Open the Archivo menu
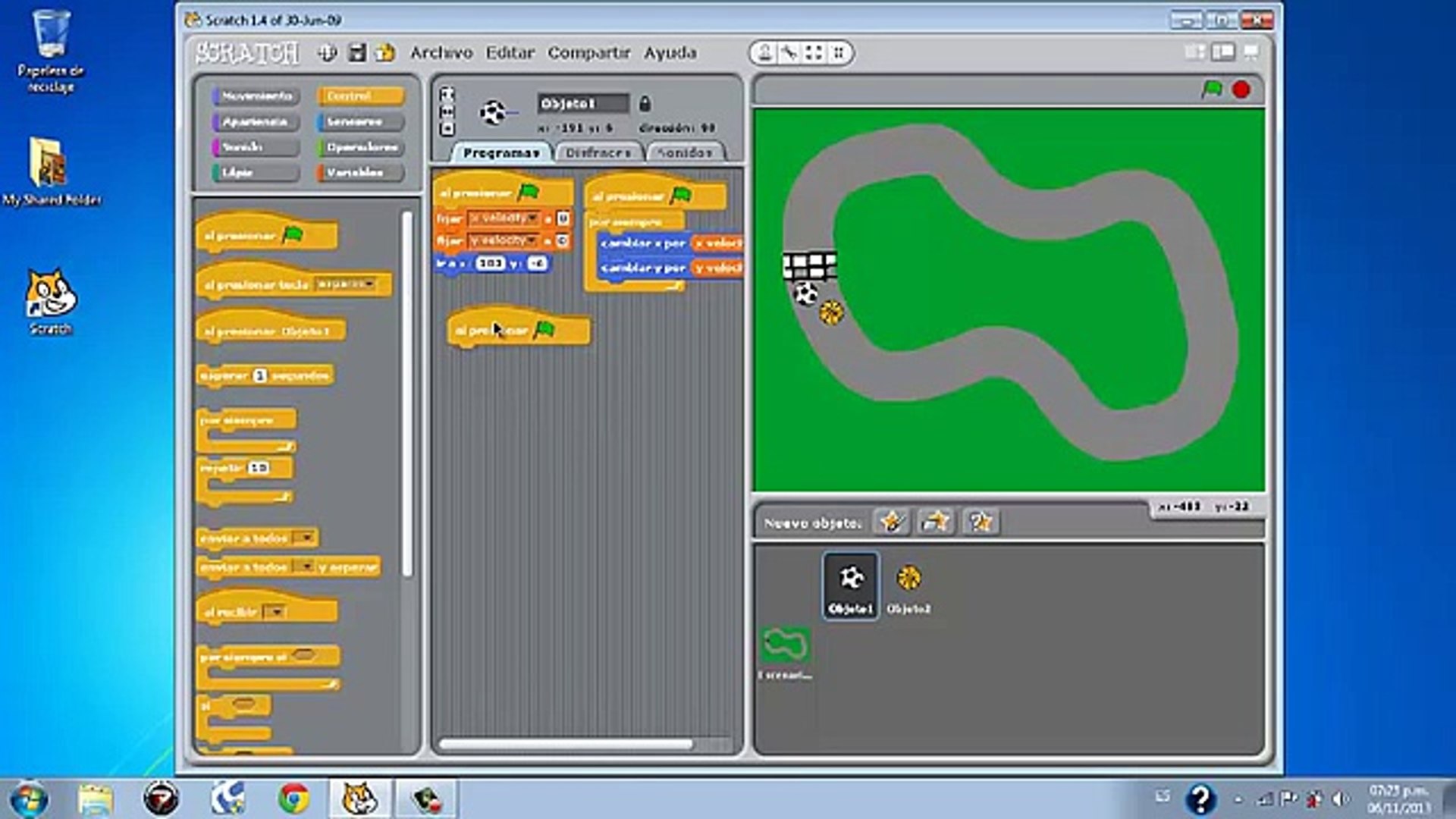The width and height of the screenshot is (1456, 819). (441, 52)
